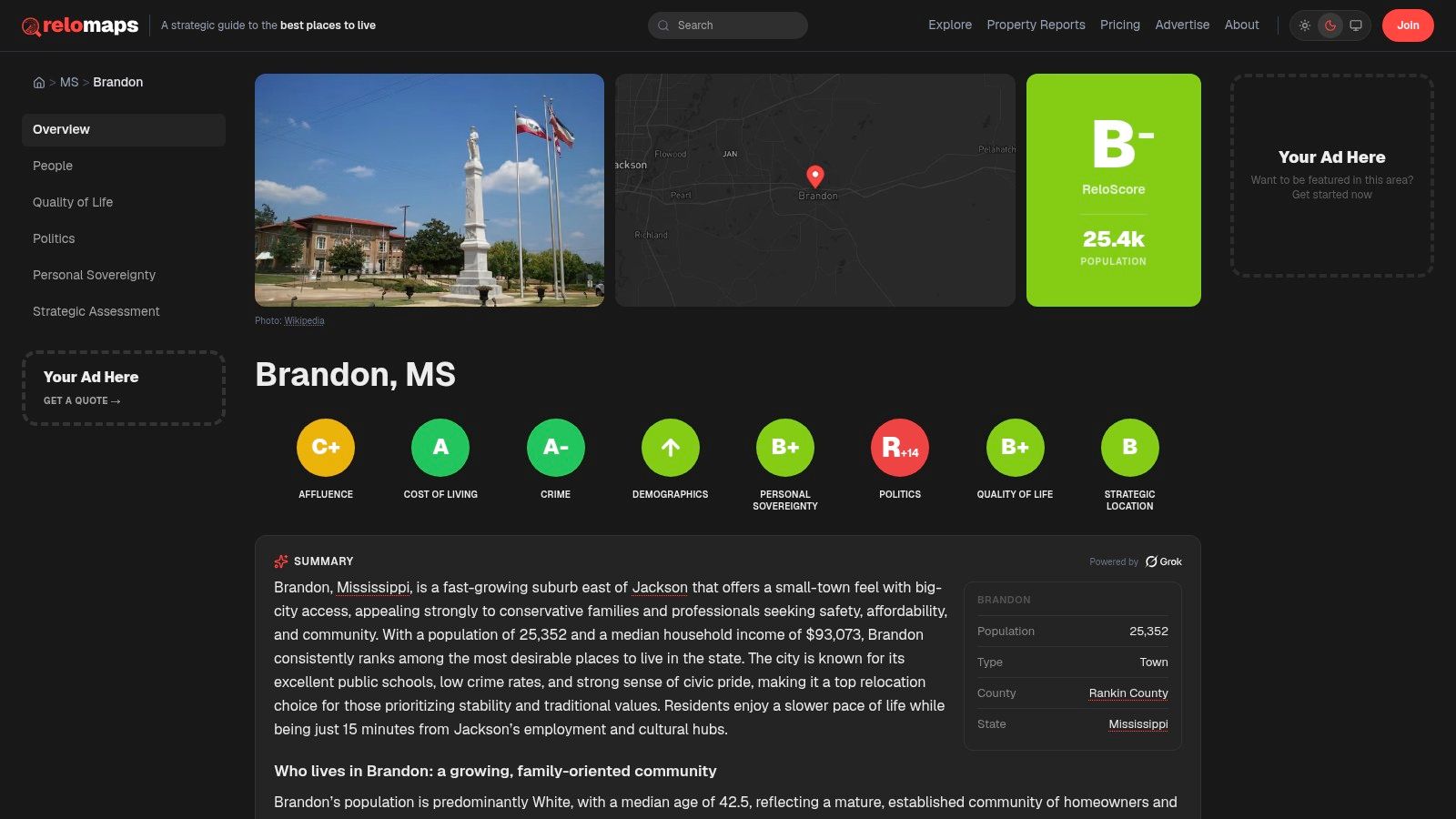Image resolution: width=1456 pixels, height=819 pixels.
Task: Click the Jackson link in summary
Action: tap(660, 588)
